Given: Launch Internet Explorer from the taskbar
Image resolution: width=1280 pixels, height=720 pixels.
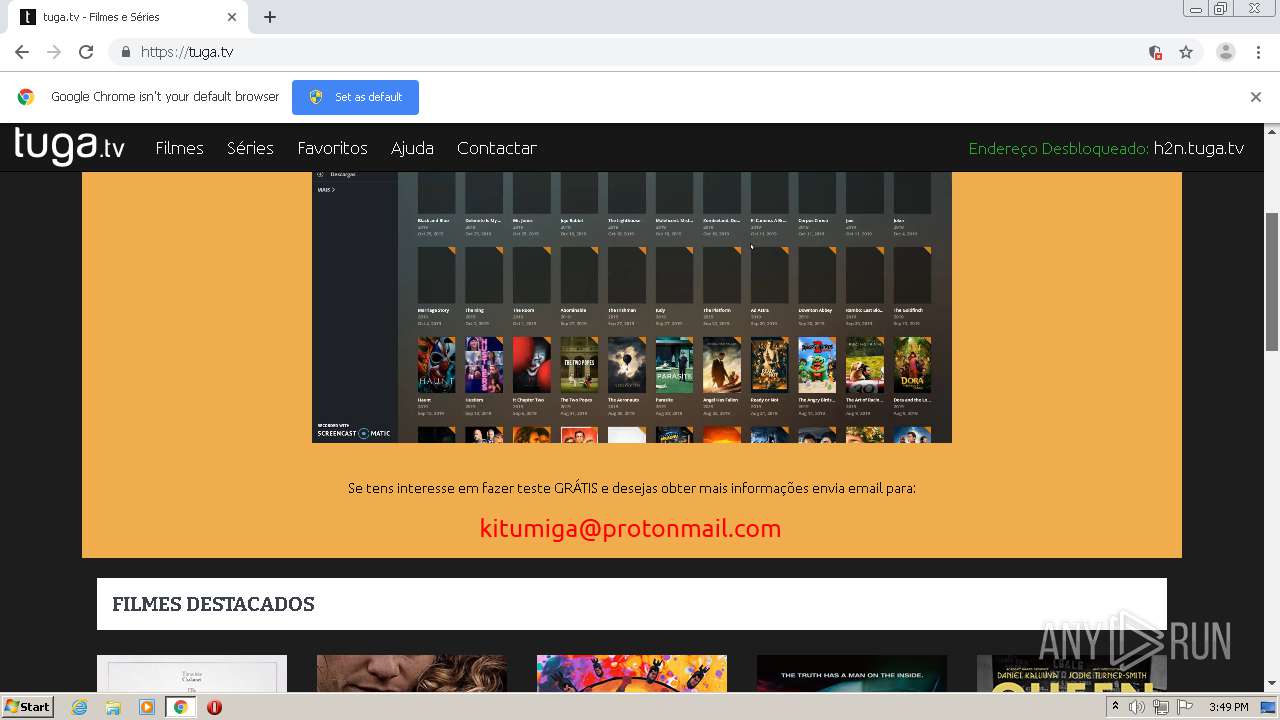Looking at the screenshot, I should (x=80, y=707).
